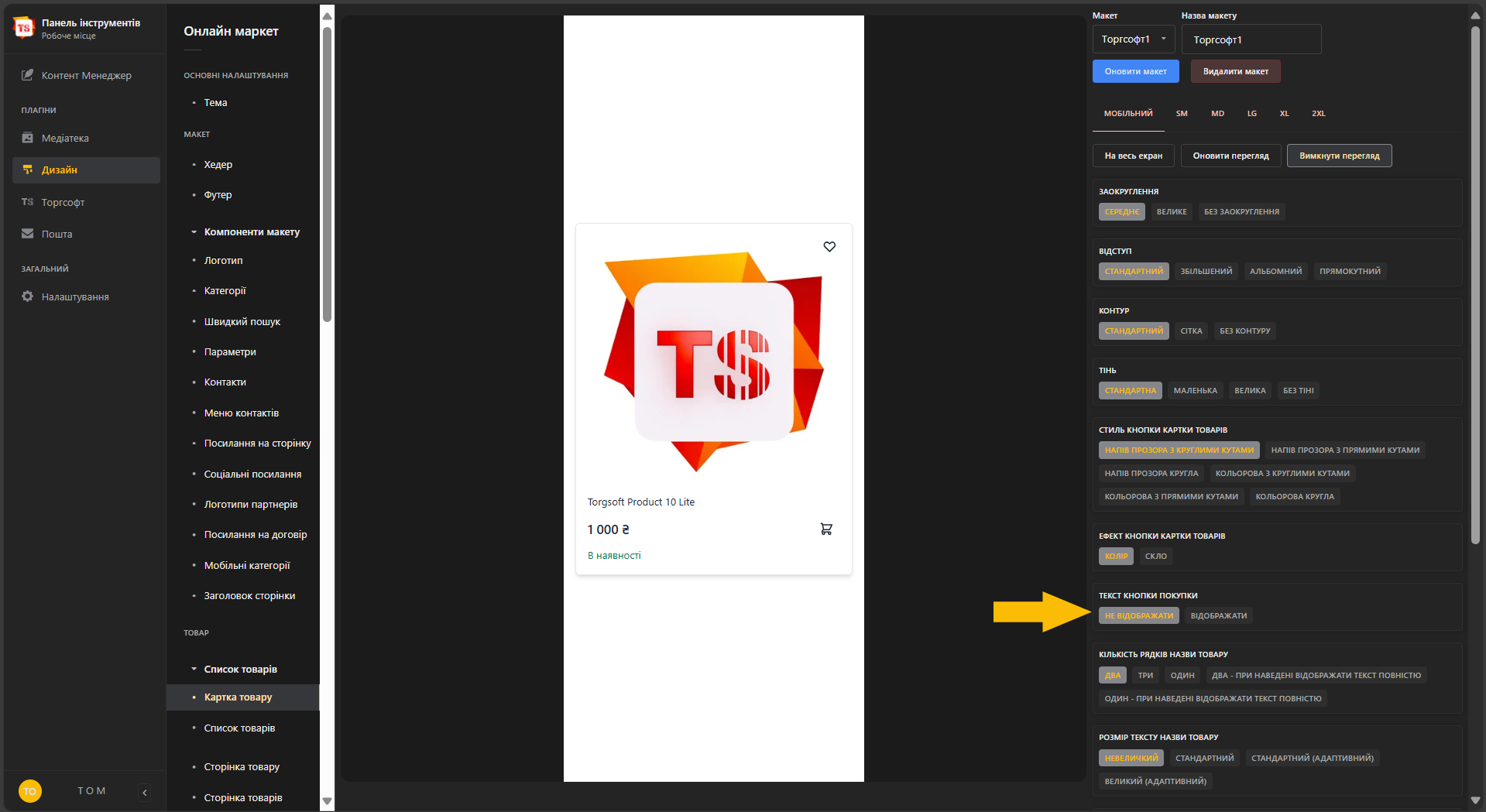Click the right panel vertical scrollbar
The width and height of the screenshot is (1486, 812).
click(1475, 286)
